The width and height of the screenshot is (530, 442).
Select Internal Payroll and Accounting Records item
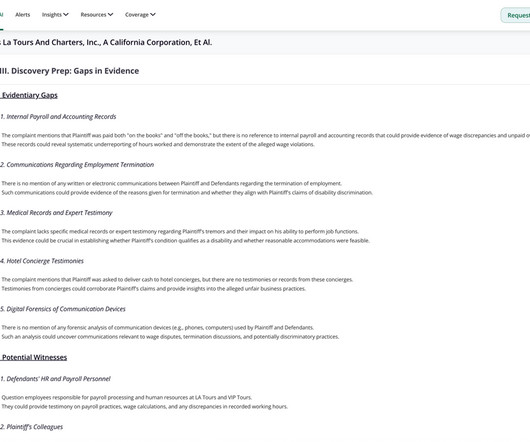point(58,117)
